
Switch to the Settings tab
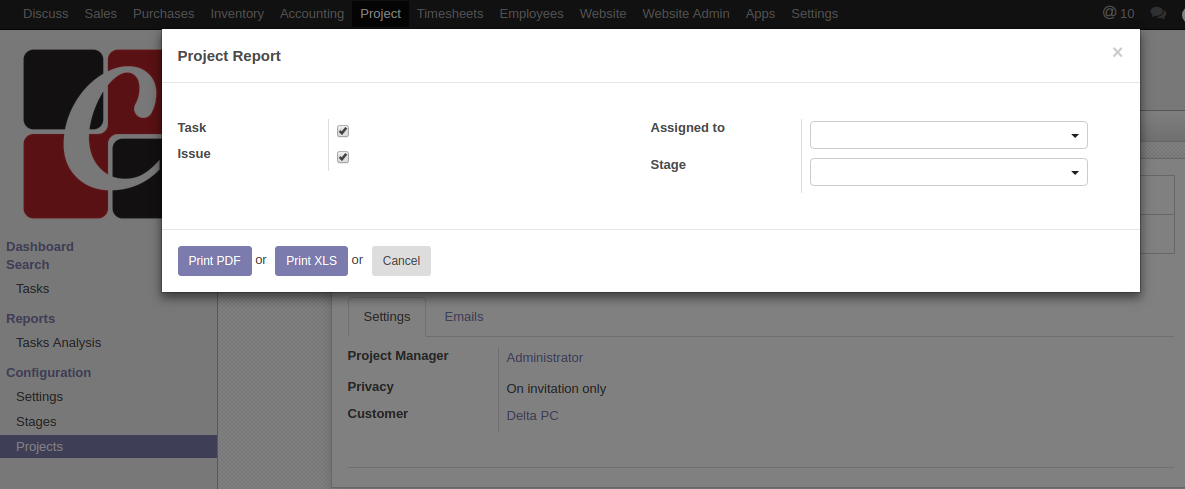(387, 317)
